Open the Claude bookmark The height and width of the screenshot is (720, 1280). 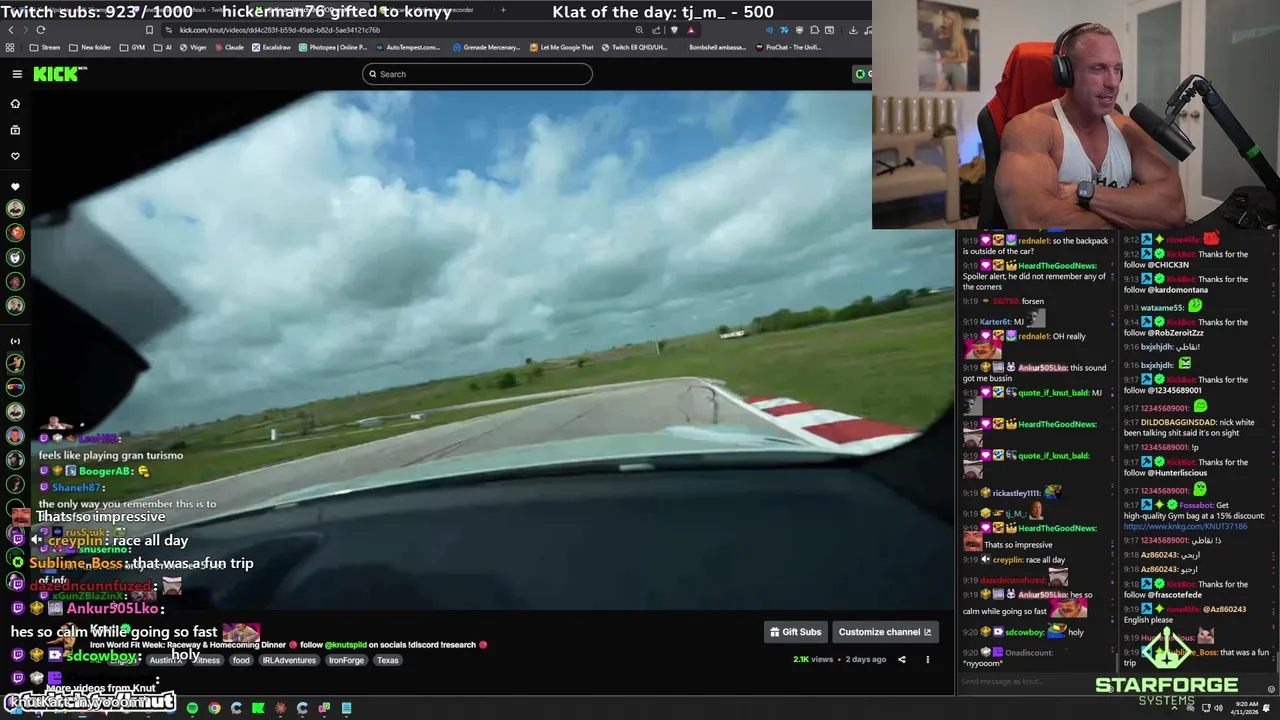point(228,47)
